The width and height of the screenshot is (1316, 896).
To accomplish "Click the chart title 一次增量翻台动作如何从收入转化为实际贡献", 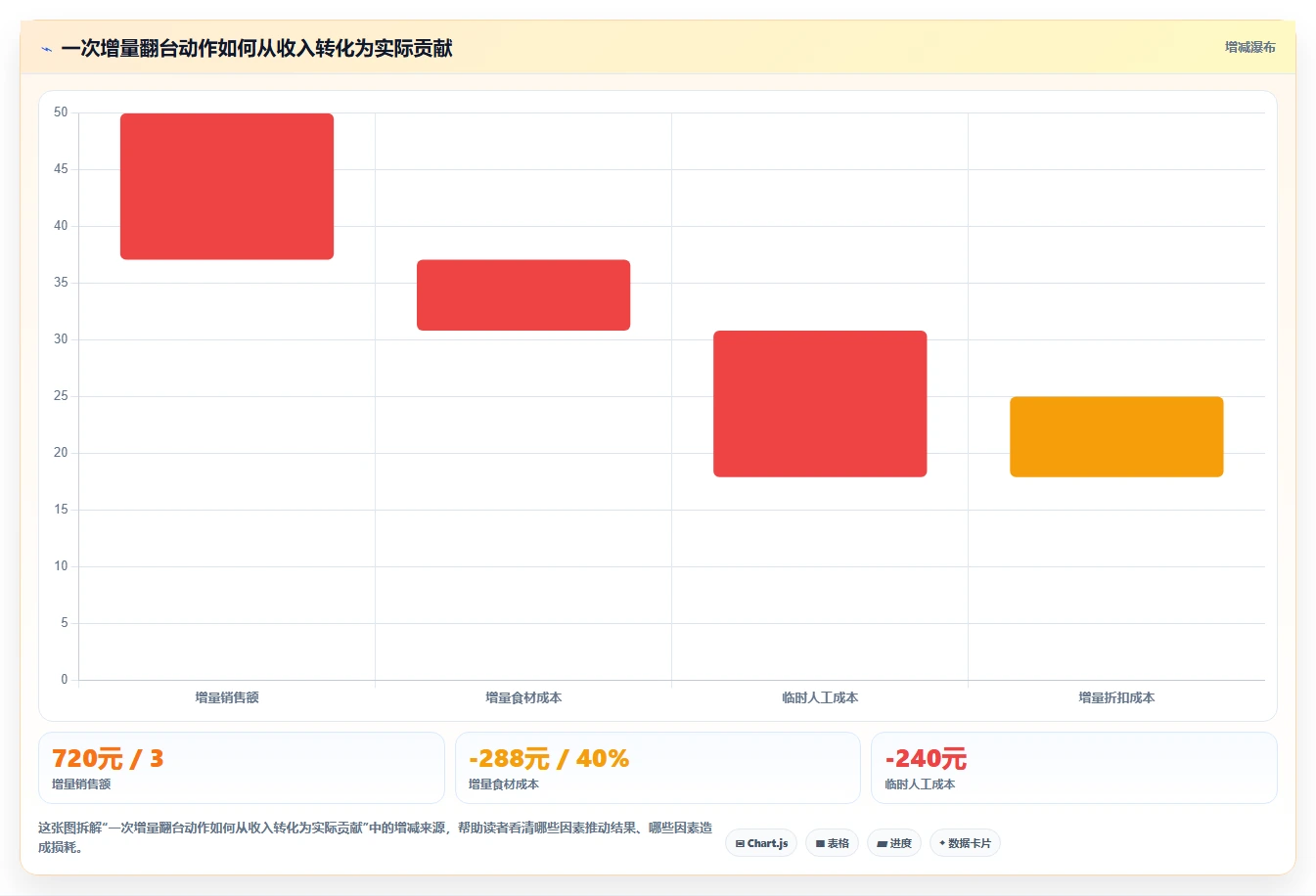I will click(256, 48).
